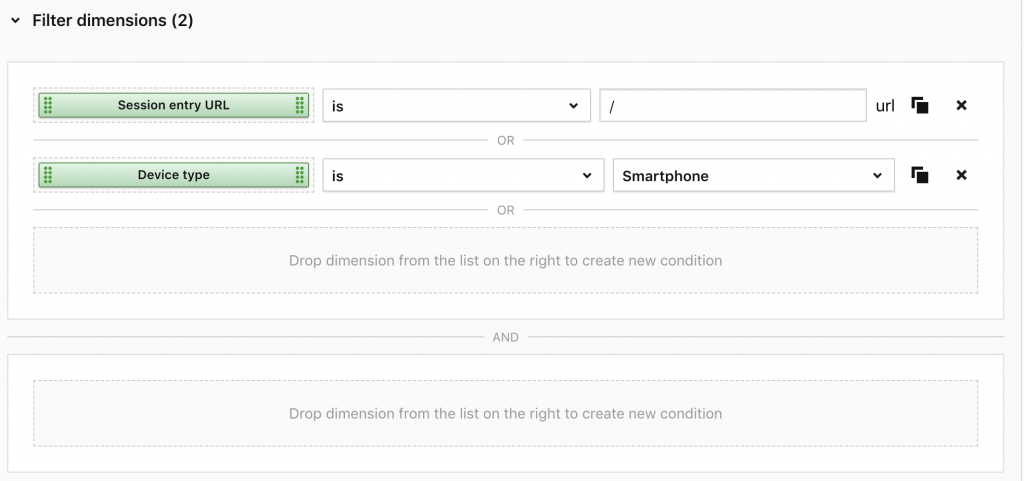Viewport: 1024px width, 481px height.
Task: Select the Session entry URL dimension chip
Action: pos(173,105)
